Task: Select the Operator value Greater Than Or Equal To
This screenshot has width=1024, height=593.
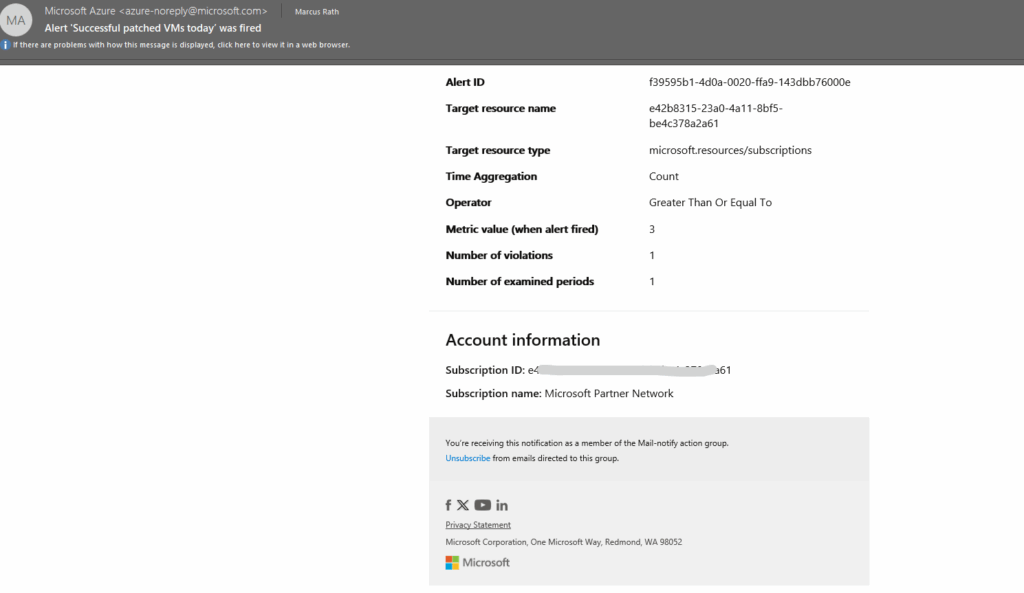Action: (711, 202)
